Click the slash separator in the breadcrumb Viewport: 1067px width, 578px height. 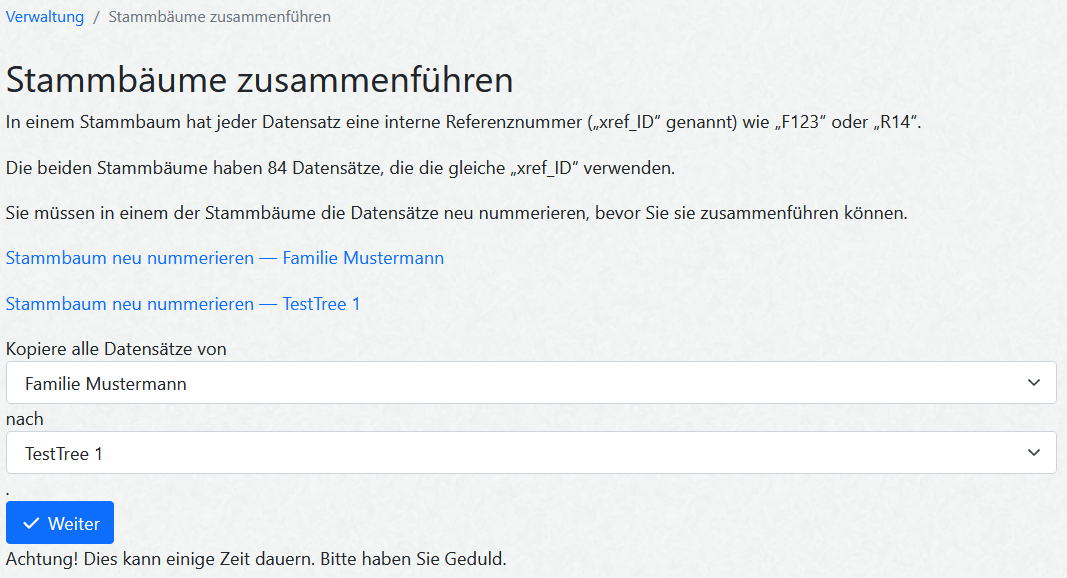pos(96,17)
